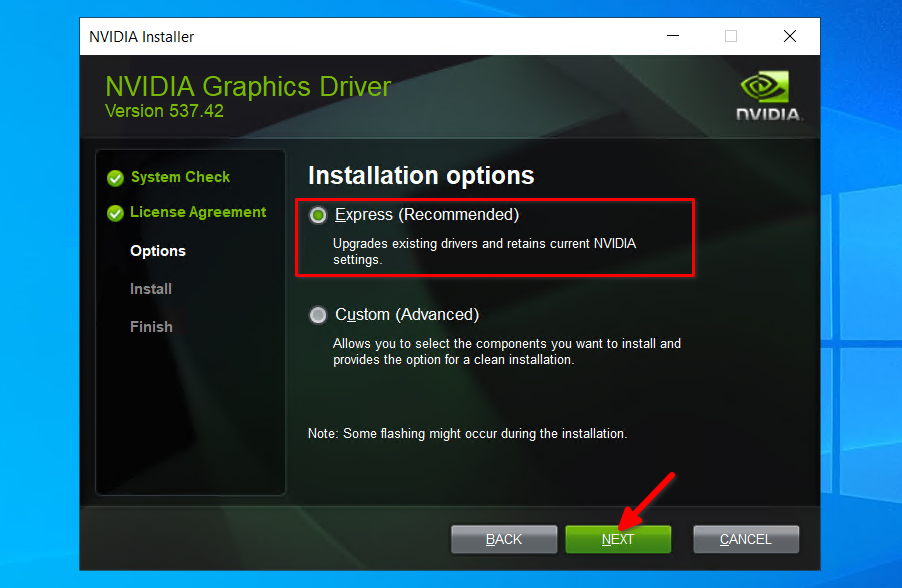Click the 'Version 537.42' text
Viewport: 902px width, 588px height.
tap(164, 110)
